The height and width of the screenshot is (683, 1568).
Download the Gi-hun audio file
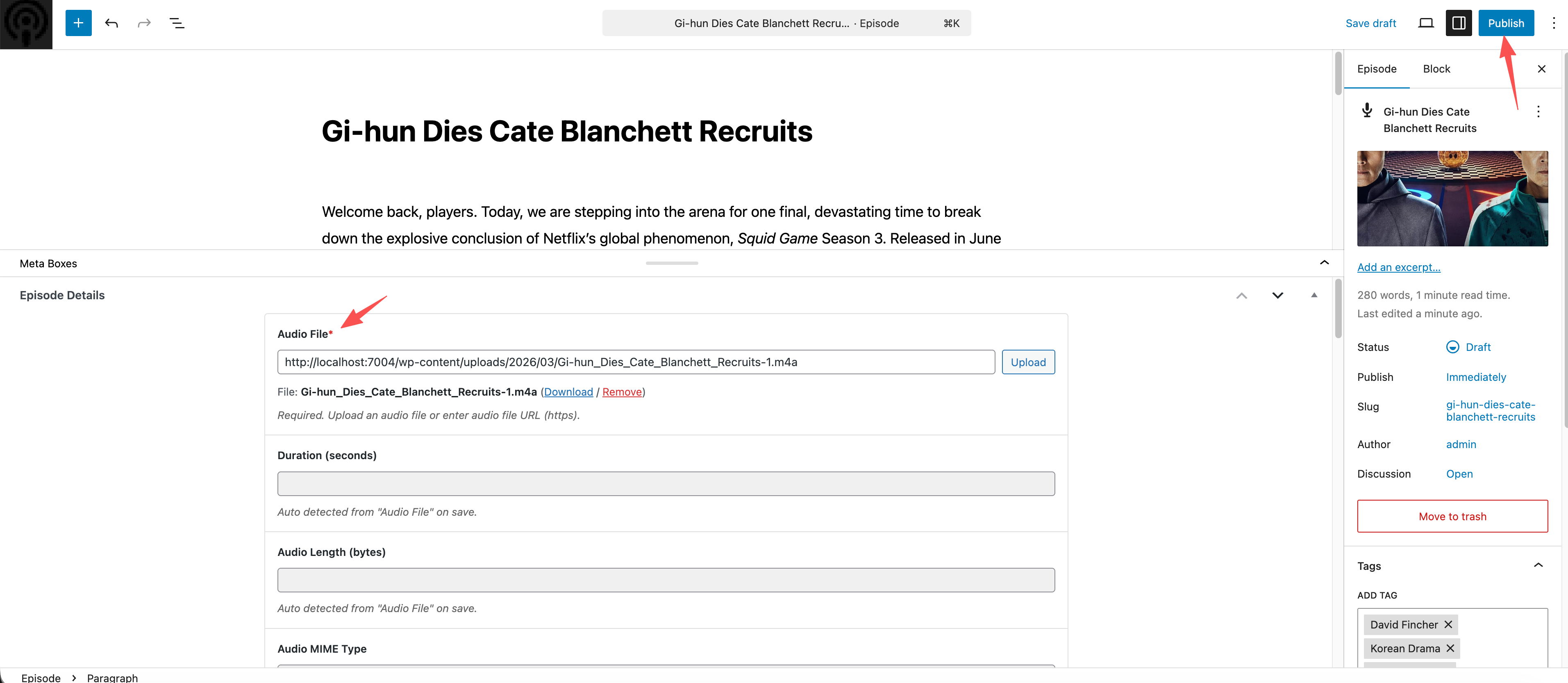click(568, 392)
